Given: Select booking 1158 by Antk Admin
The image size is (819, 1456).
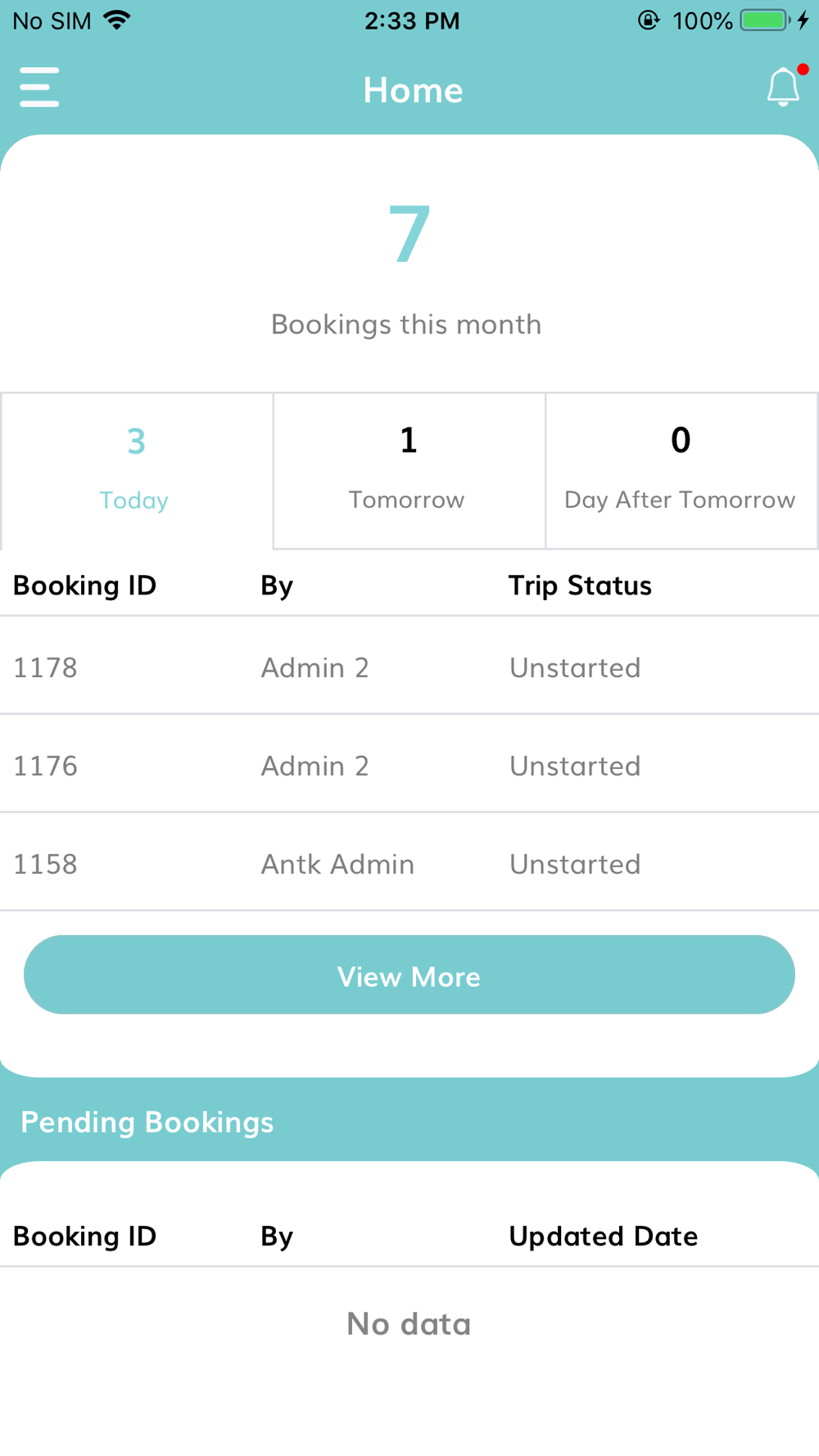Looking at the screenshot, I should tap(409, 862).
